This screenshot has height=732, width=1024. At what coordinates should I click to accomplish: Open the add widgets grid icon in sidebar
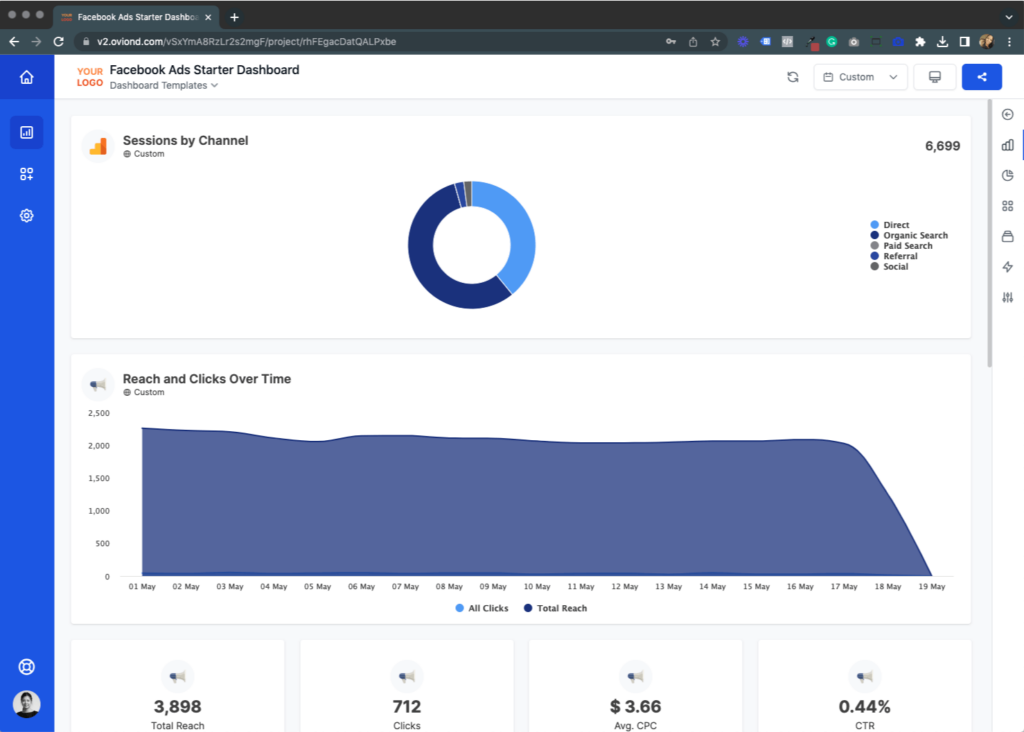[26, 174]
